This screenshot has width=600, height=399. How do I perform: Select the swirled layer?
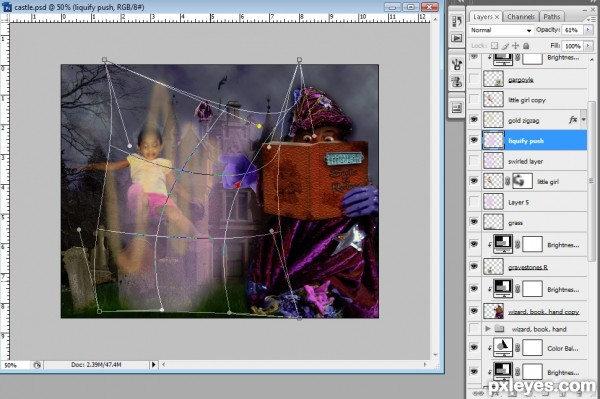[534, 161]
